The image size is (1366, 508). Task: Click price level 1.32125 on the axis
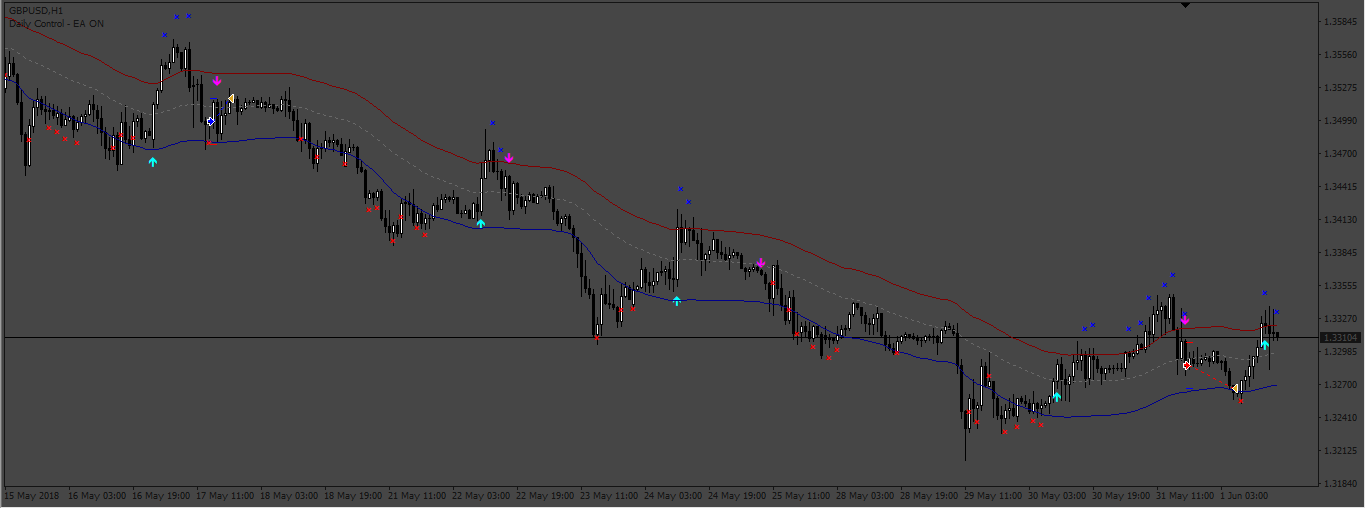coord(1339,450)
